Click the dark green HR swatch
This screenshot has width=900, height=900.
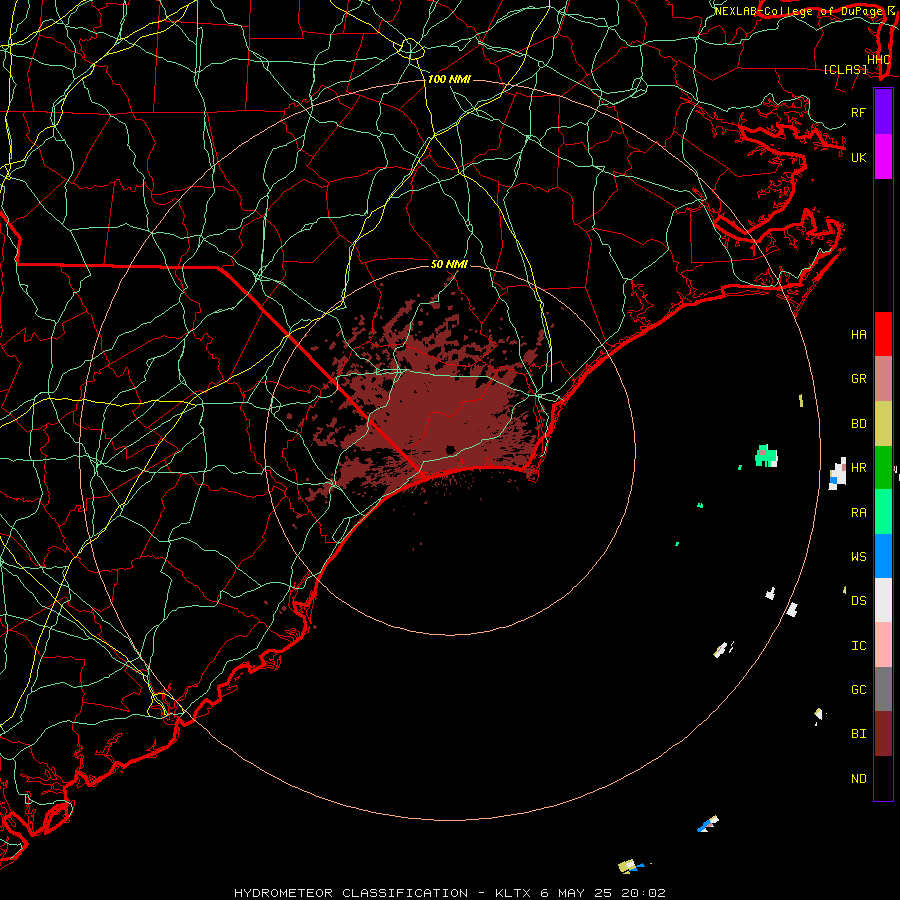tap(883, 468)
